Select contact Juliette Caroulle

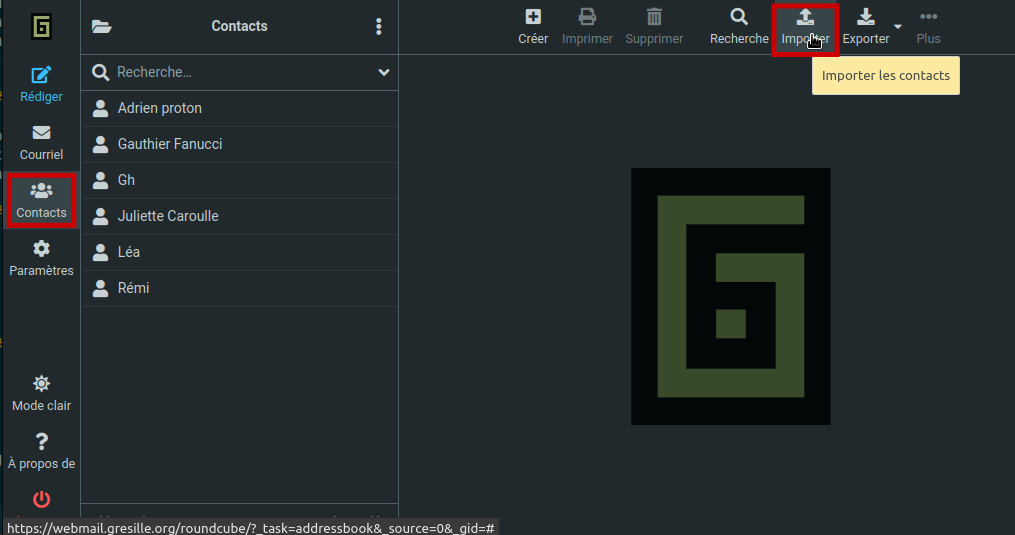click(168, 216)
